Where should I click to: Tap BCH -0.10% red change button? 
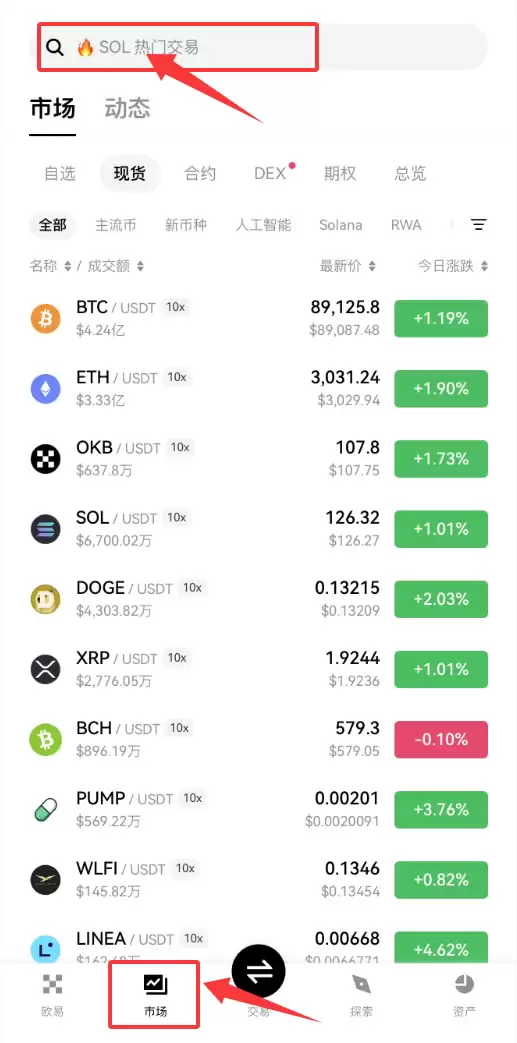pyautogui.click(x=441, y=740)
